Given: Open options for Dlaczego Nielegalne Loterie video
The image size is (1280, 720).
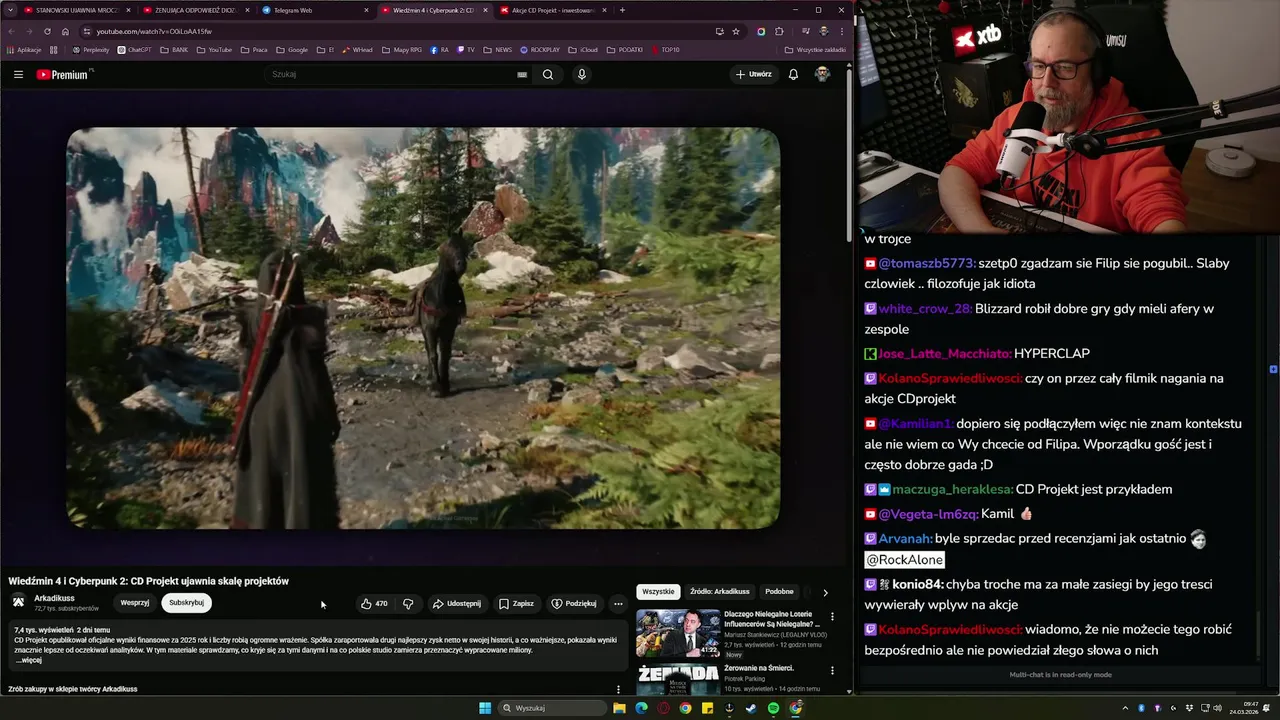Looking at the screenshot, I should pos(832,617).
